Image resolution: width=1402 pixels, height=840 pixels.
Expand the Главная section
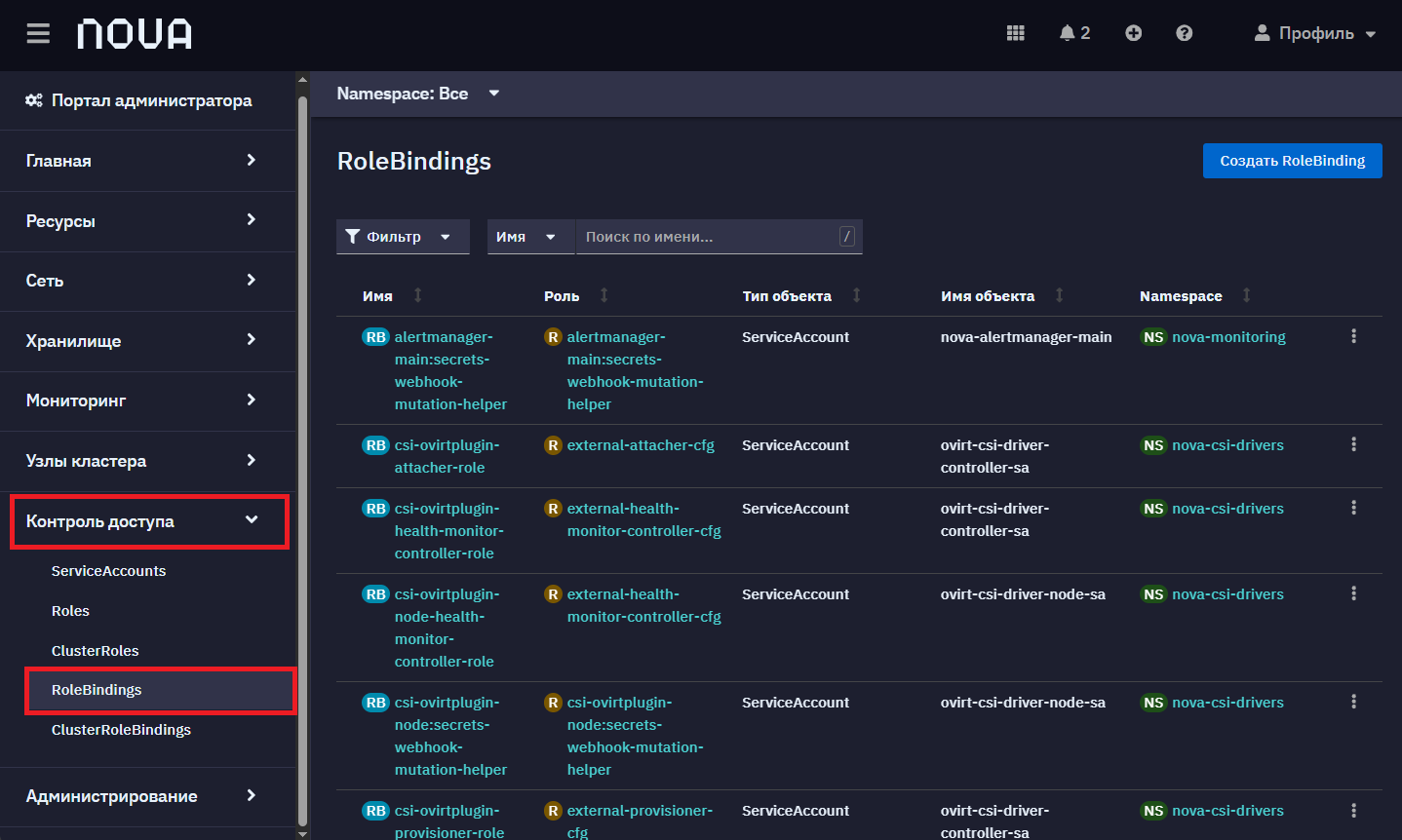coord(148,161)
